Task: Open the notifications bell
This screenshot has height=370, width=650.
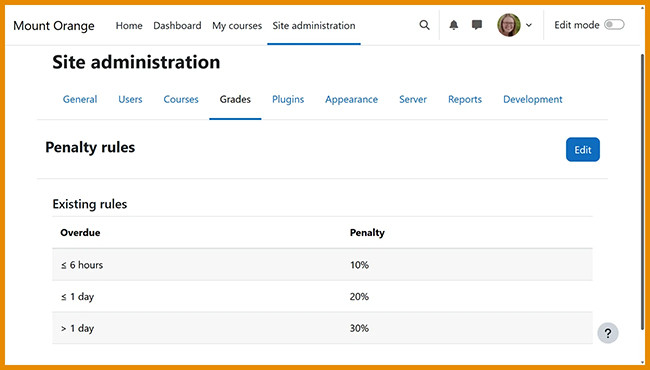Action: 454,25
